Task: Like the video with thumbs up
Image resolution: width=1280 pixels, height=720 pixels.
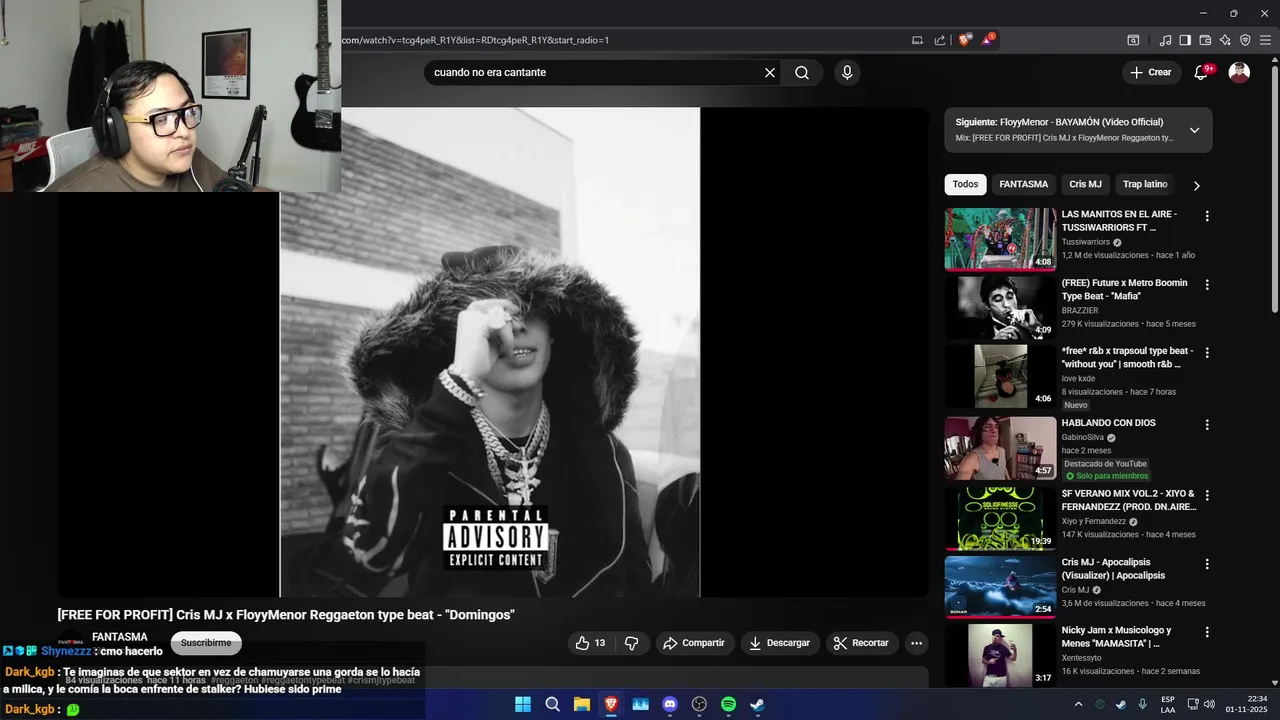Action: point(591,643)
